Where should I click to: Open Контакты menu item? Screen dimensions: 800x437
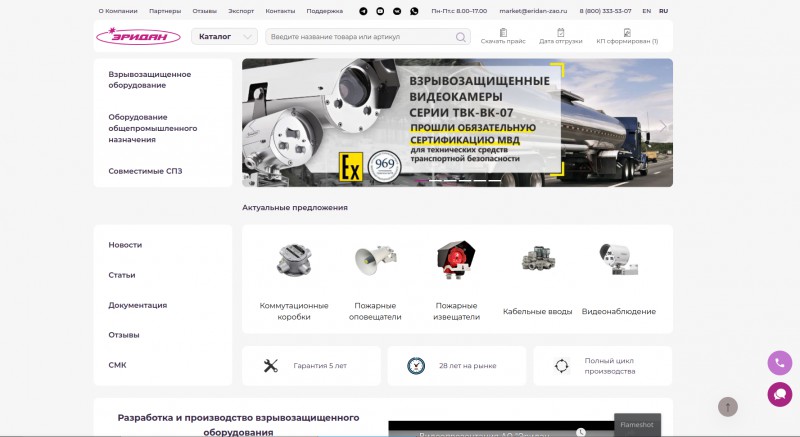click(280, 11)
